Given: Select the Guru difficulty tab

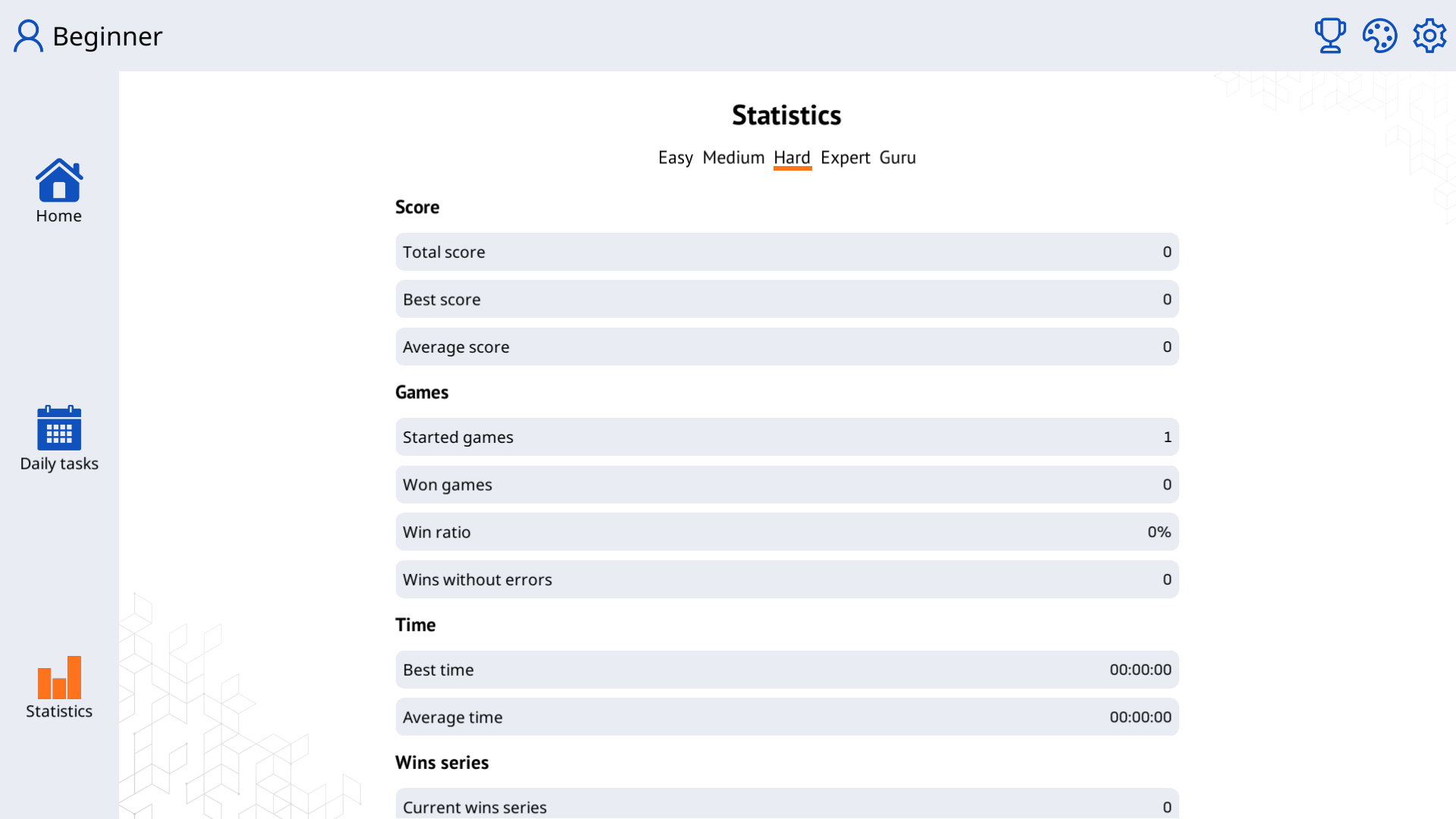Looking at the screenshot, I should [897, 158].
